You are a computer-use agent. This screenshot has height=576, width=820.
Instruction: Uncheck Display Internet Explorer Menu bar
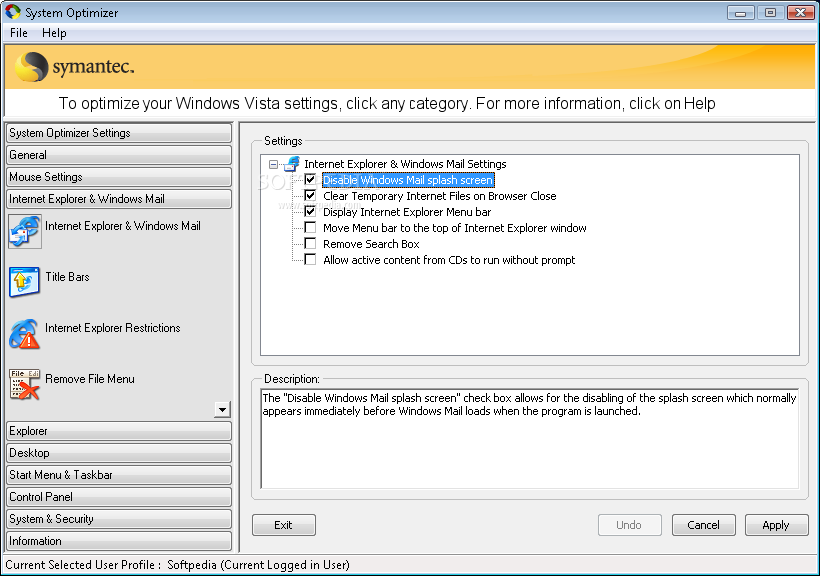(310, 212)
